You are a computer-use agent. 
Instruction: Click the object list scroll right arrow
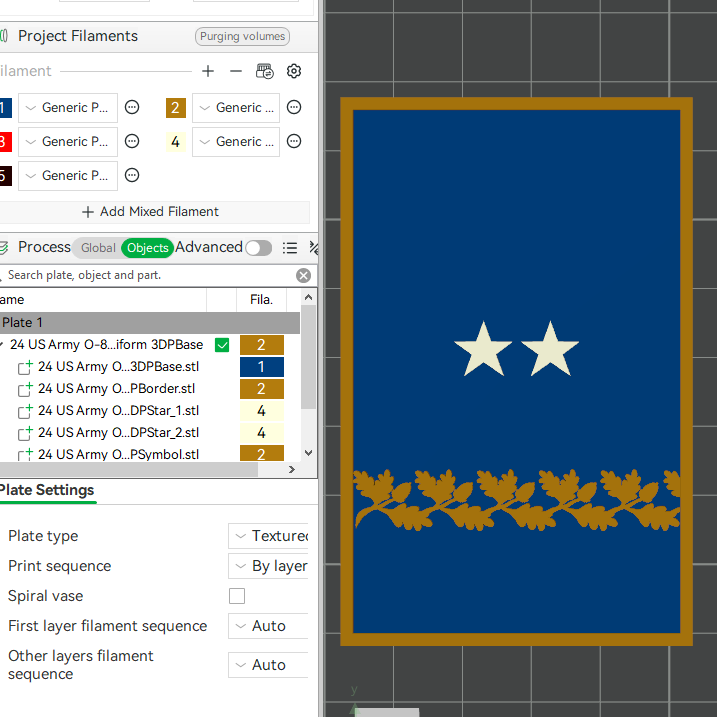coord(292,470)
